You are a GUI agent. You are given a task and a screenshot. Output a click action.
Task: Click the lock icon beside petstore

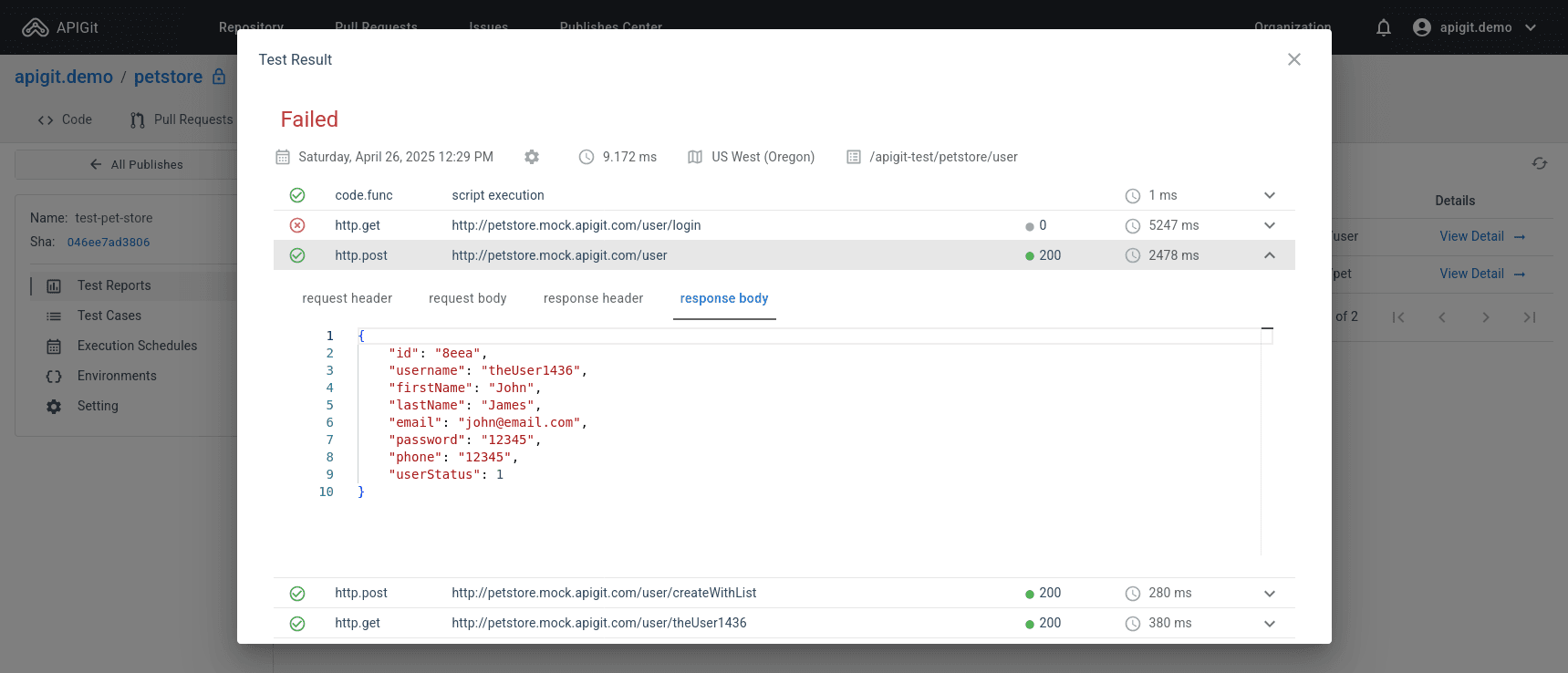[219, 77]
